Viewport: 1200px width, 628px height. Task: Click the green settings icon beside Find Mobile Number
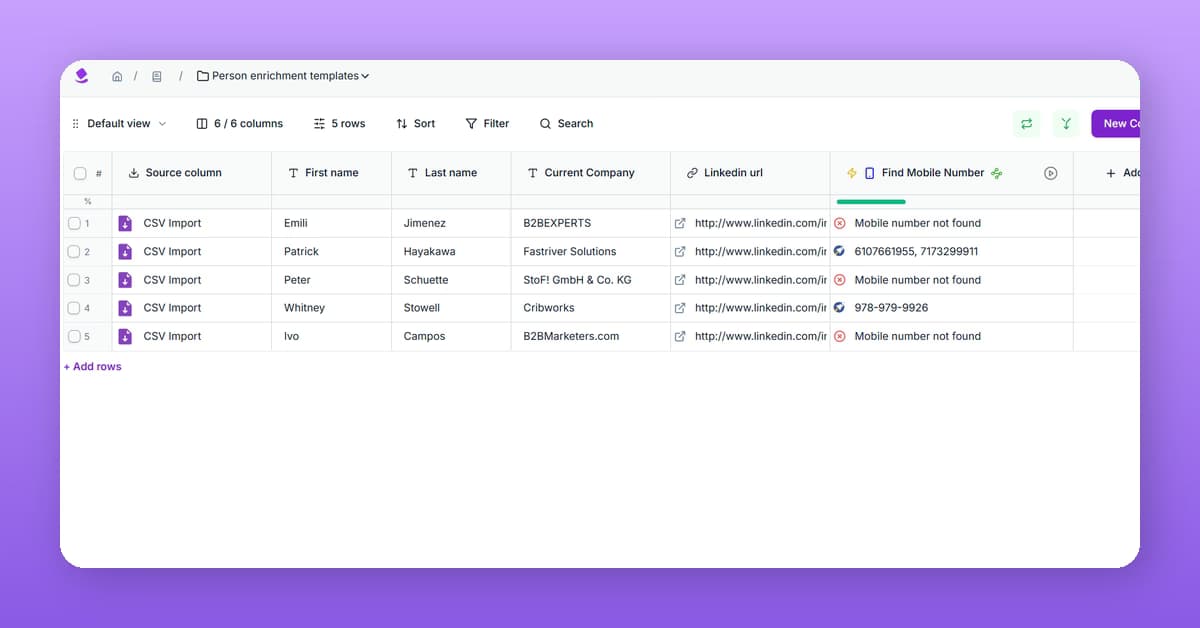click(997, 173)
